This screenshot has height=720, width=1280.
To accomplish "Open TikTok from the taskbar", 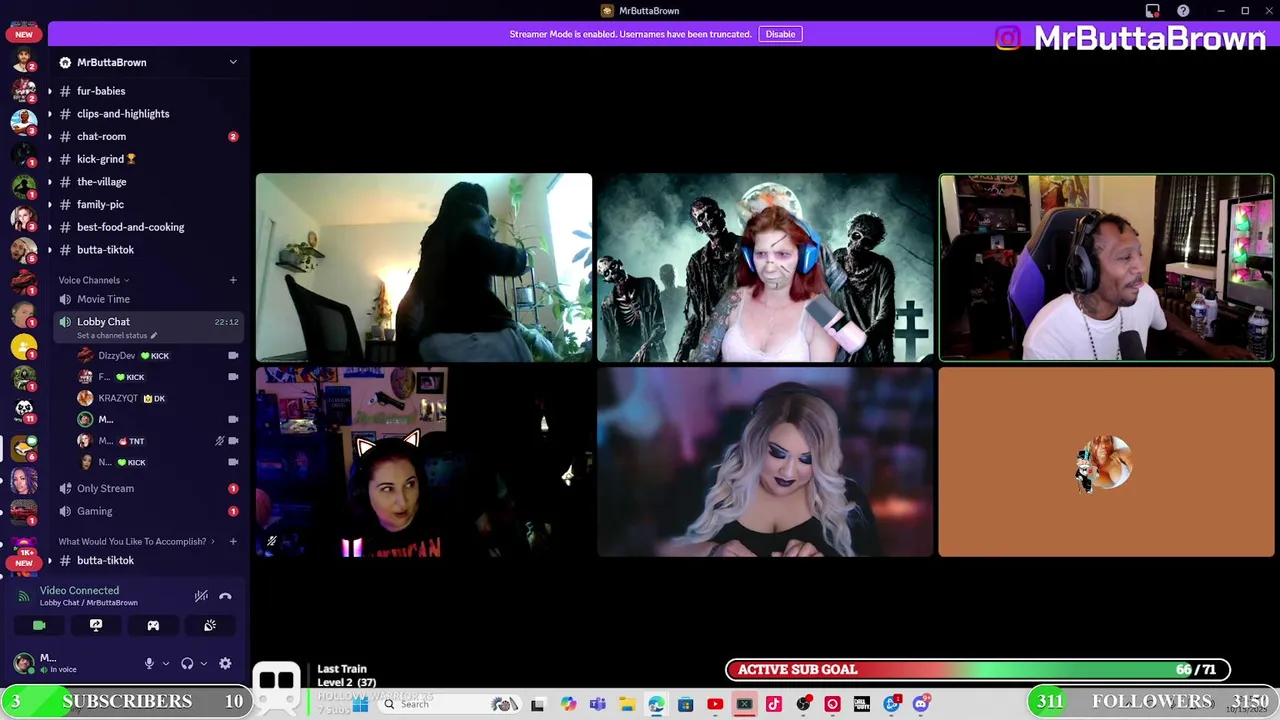I will coord(774,704).
